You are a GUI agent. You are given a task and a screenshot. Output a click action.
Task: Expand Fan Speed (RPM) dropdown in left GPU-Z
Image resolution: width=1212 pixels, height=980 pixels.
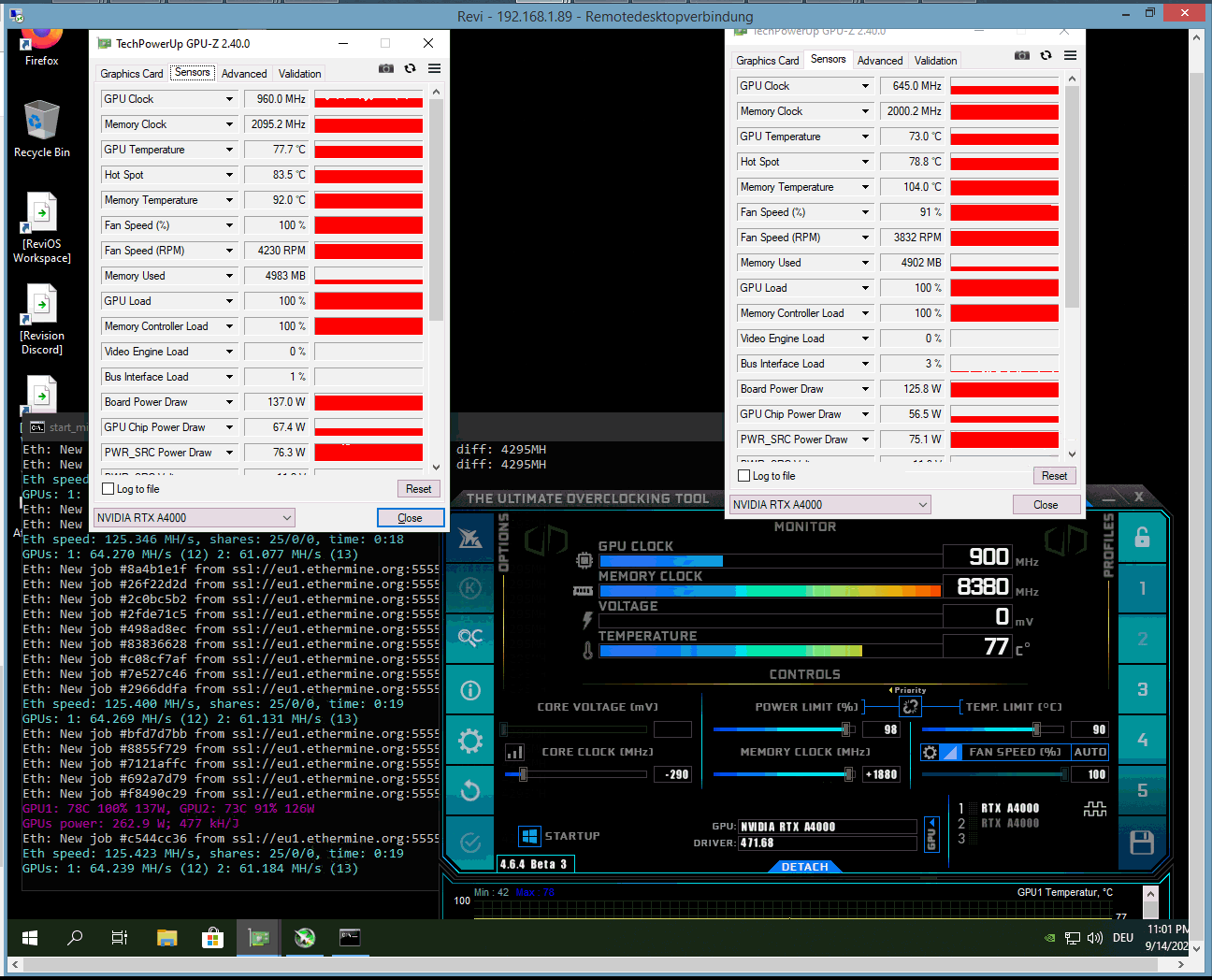coord(229,251)
